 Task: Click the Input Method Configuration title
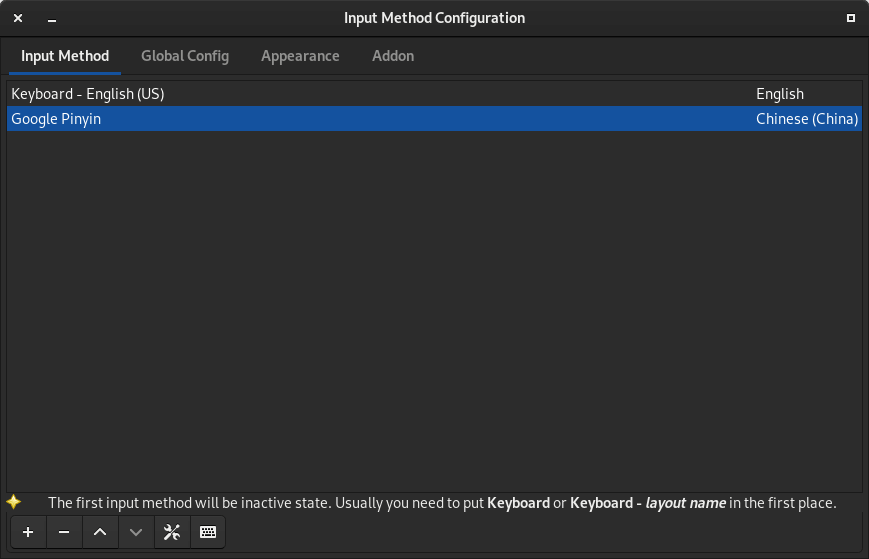(x=434, y=18)
